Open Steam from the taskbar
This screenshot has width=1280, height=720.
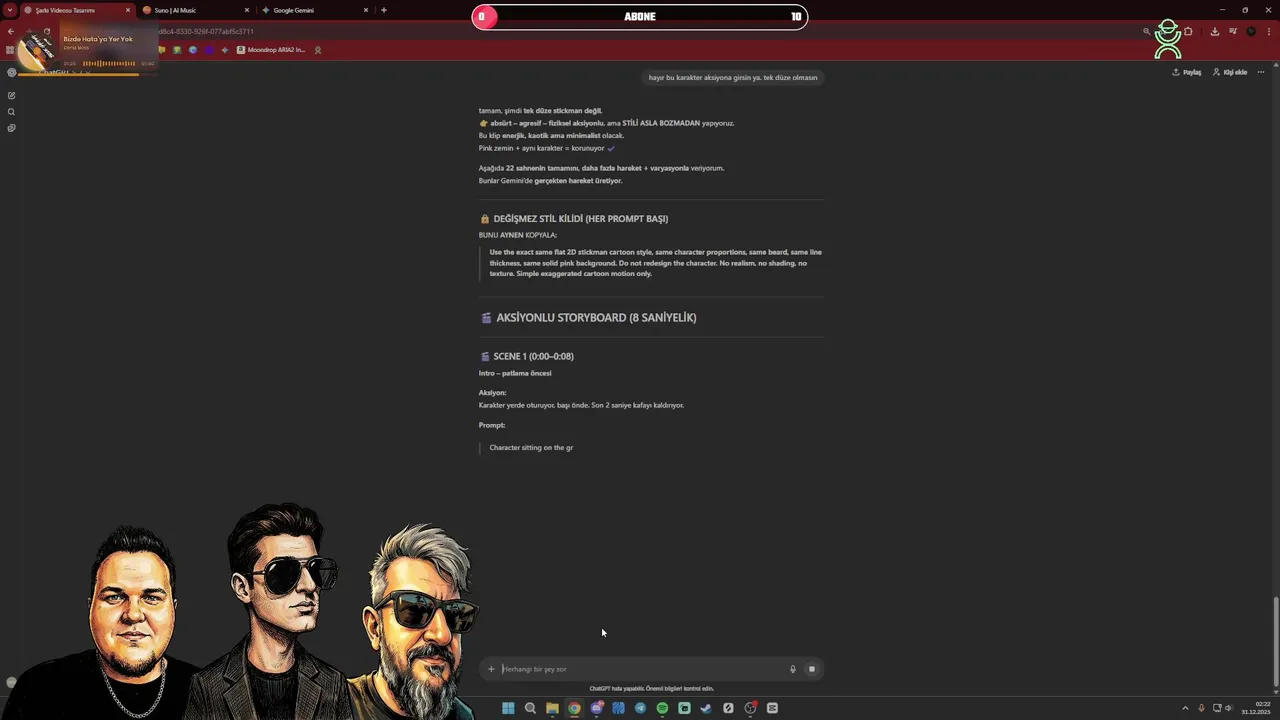click(x=706, y=708)
